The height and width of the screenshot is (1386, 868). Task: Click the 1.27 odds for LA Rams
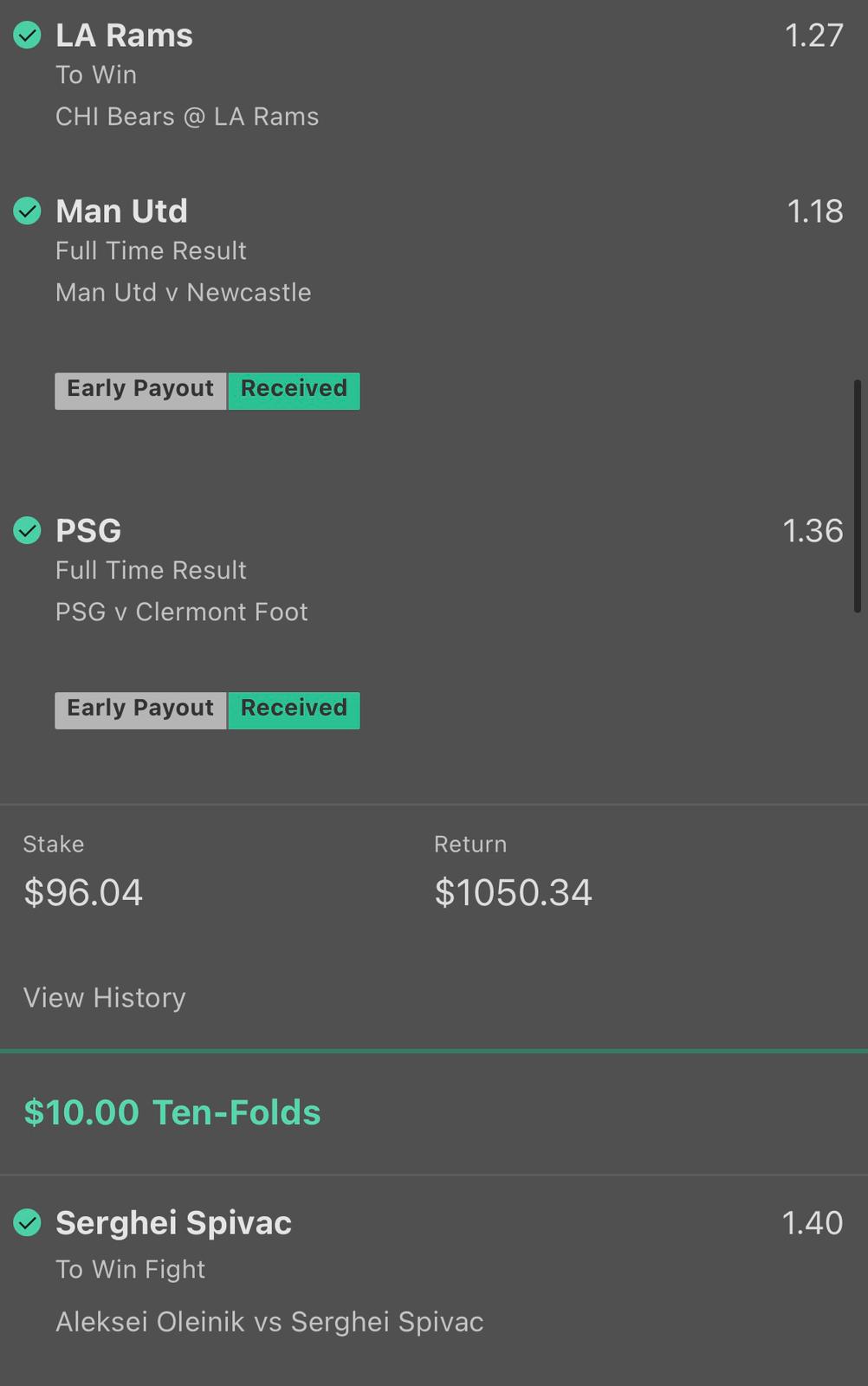[x=813, y=36]
